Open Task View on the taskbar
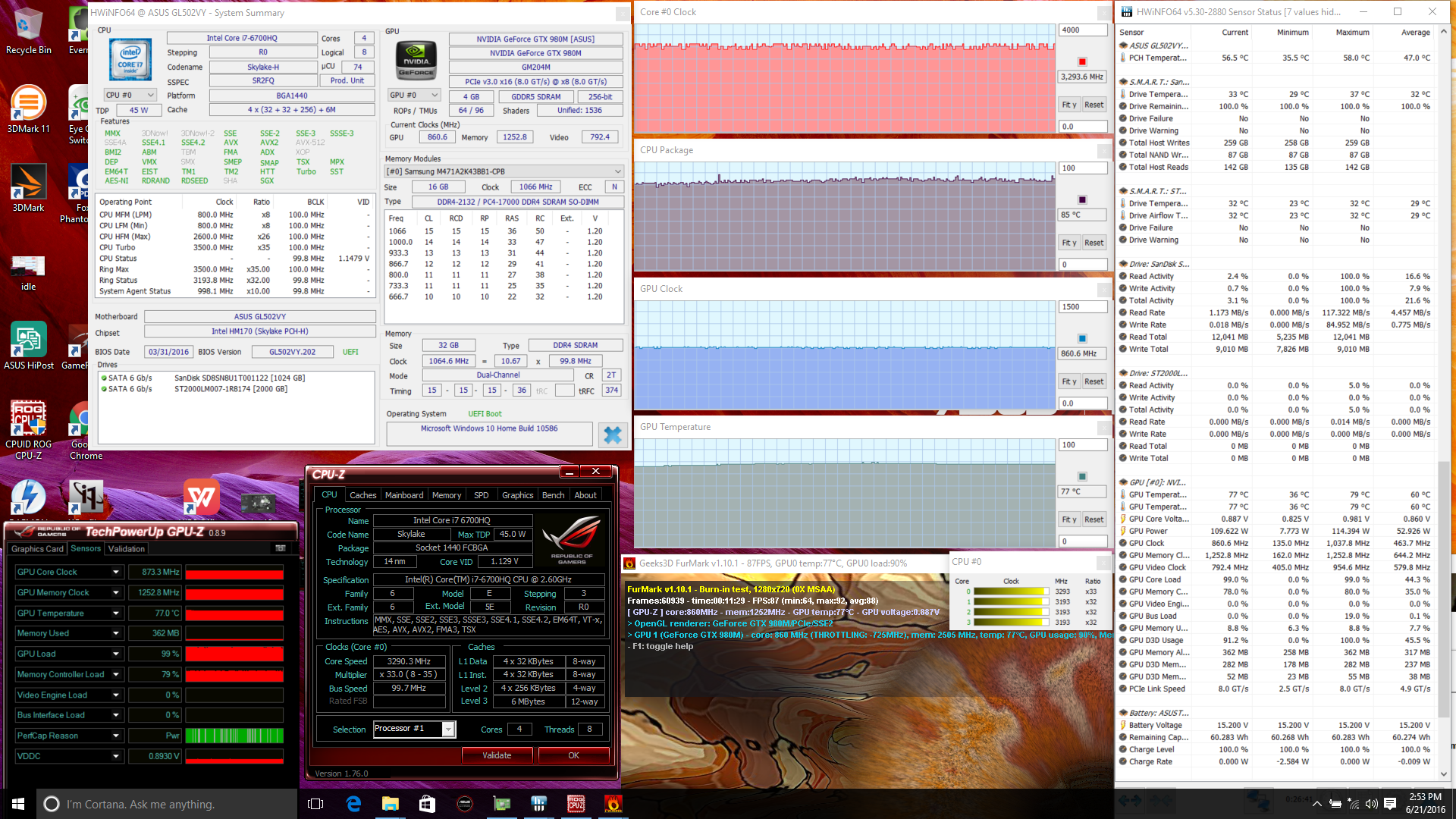 (x=316, y=804)
